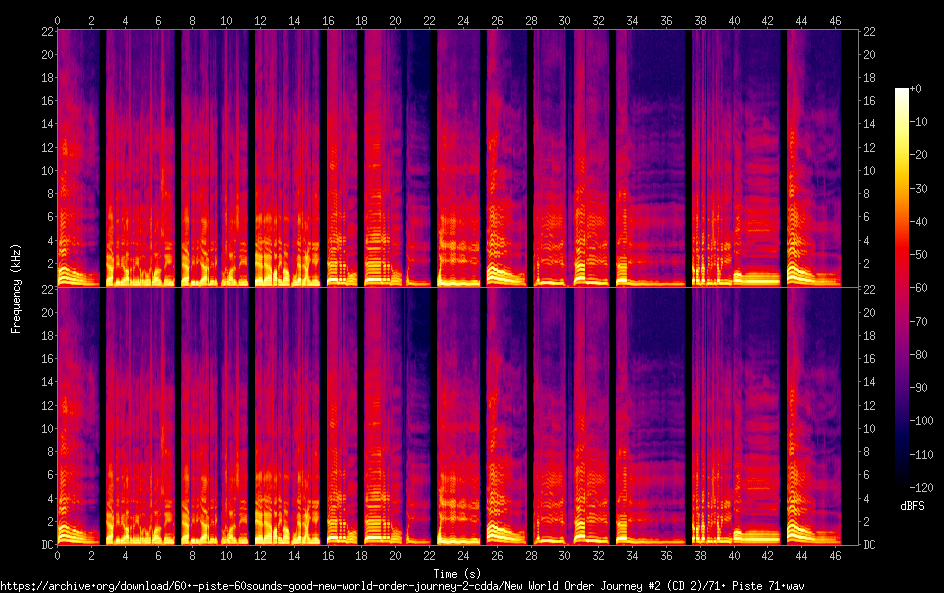Click the "-80" value on the color scale
Viewport: 944px width, 593px height.
919,355
